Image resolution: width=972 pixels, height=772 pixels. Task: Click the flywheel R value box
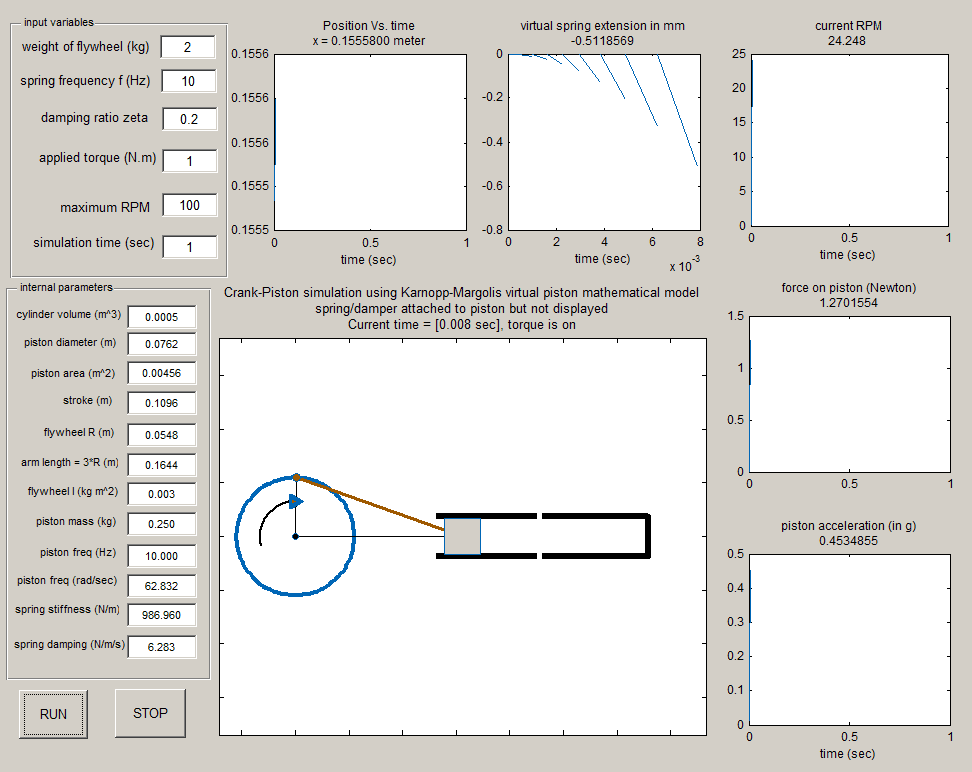[161, 435]
